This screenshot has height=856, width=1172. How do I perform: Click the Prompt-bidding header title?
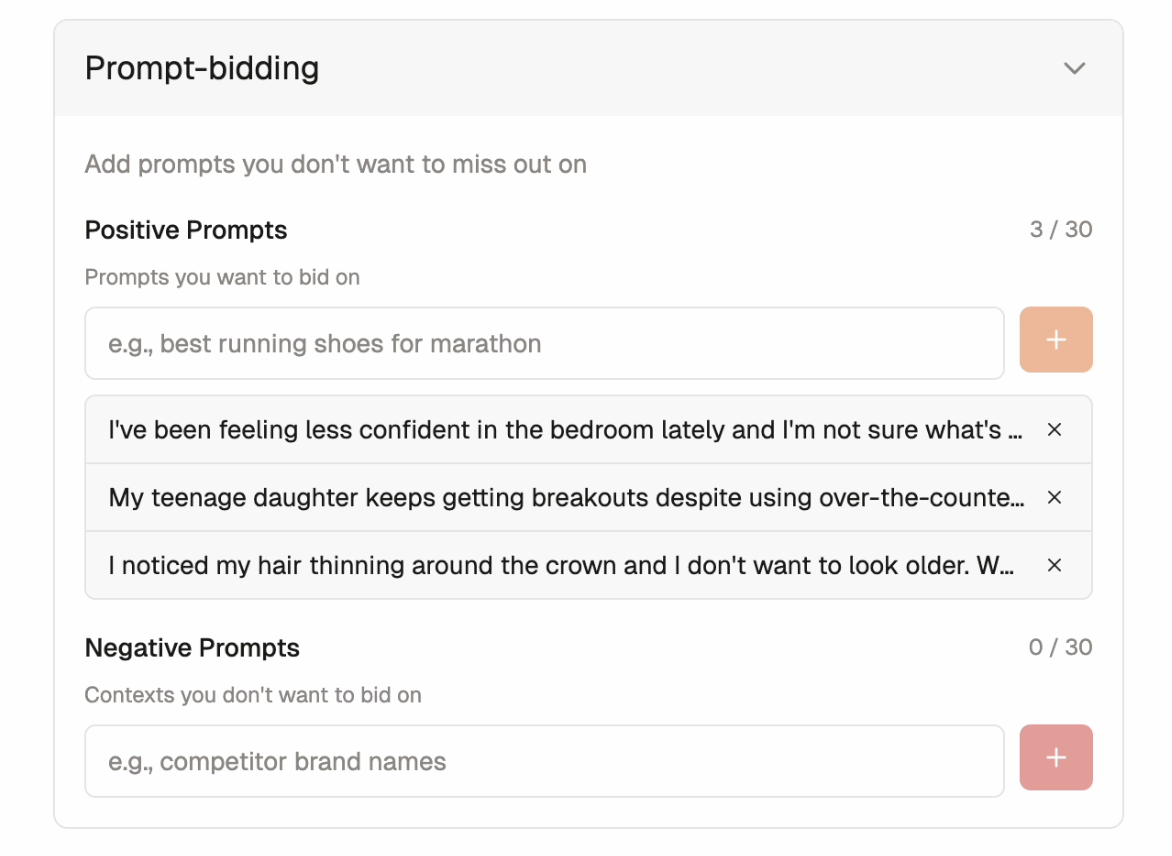click(x=202, y=69)
